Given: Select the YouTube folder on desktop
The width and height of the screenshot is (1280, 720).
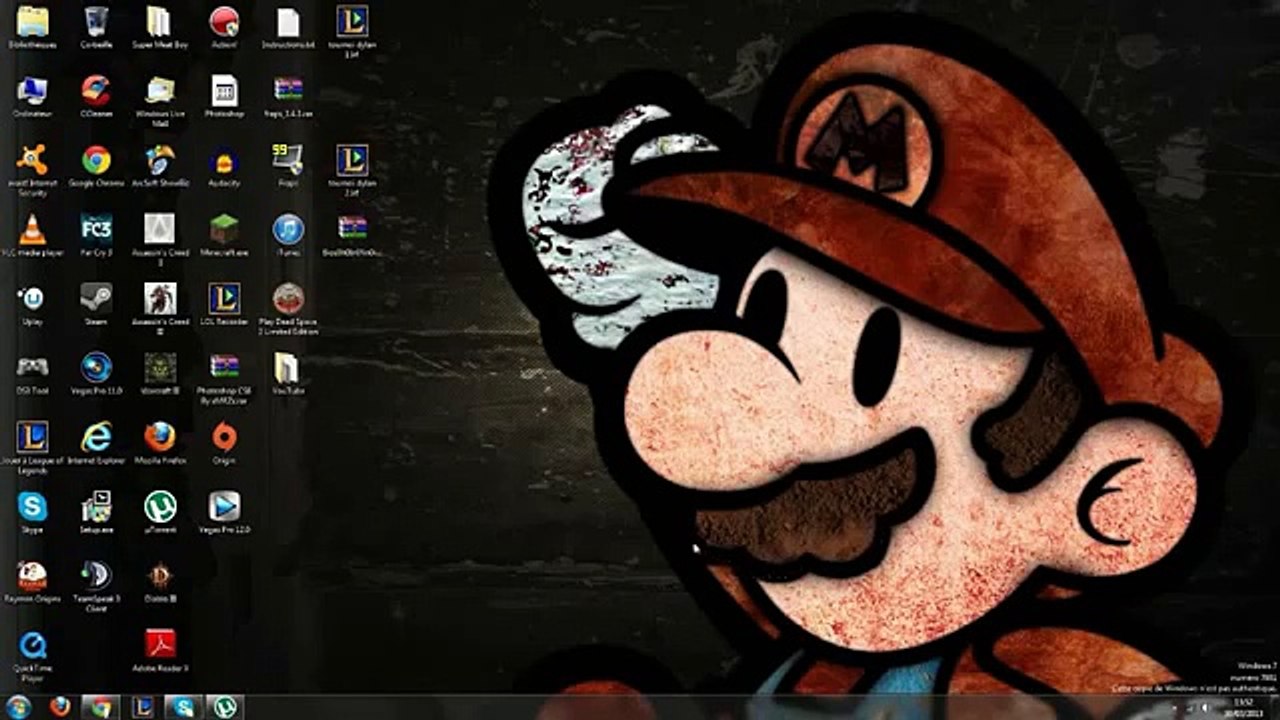Looking at the screenshot, I should [287, 368].
